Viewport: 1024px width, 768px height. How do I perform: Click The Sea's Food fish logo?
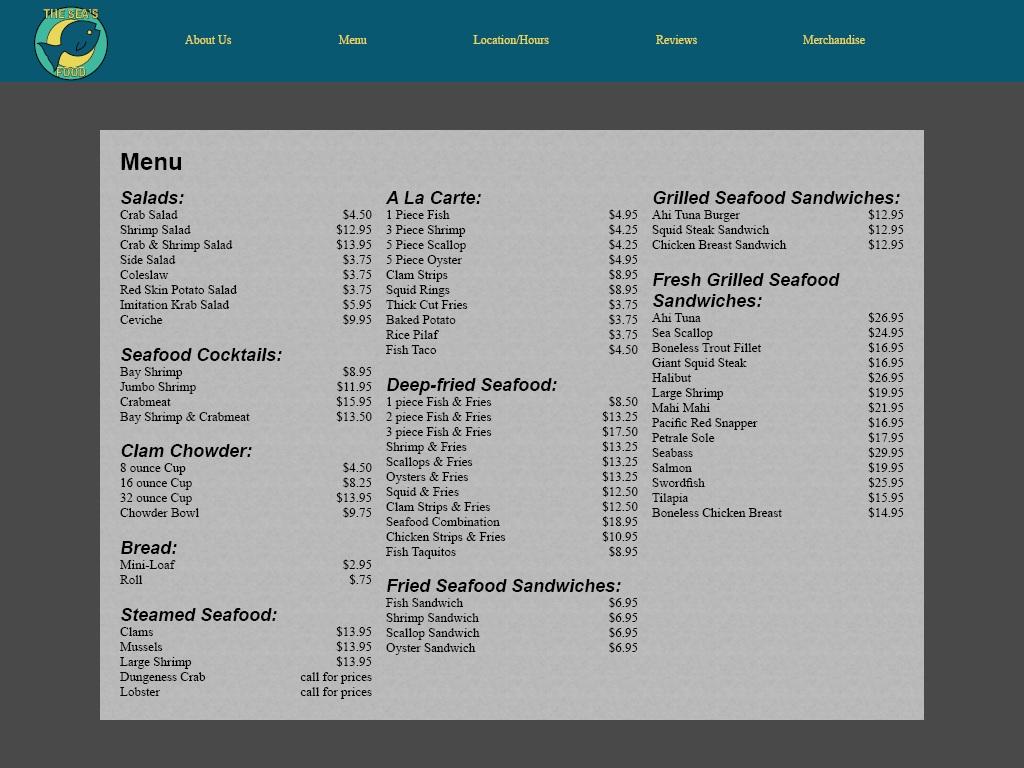pyautogui.click(x=71, y=43)
